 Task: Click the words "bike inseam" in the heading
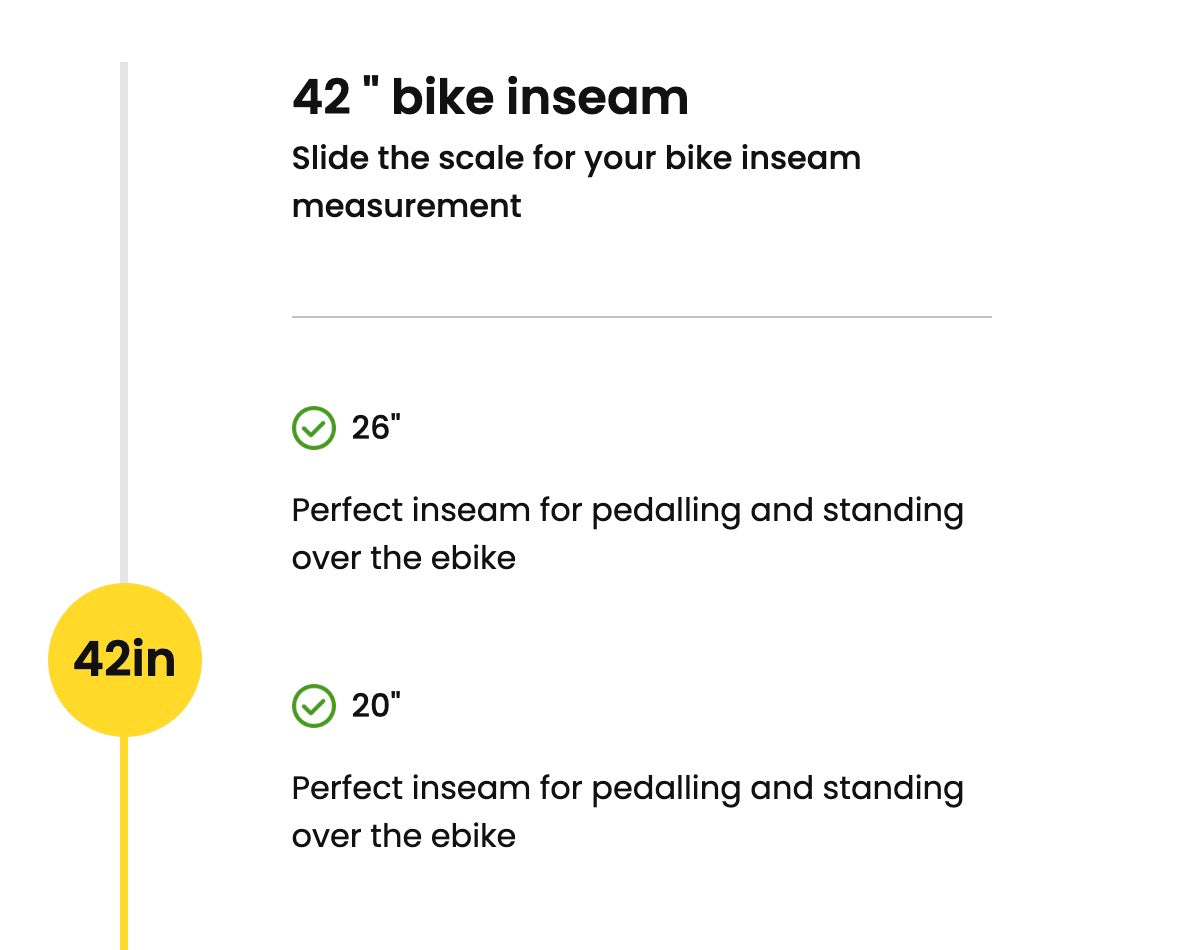pos(539,98)
